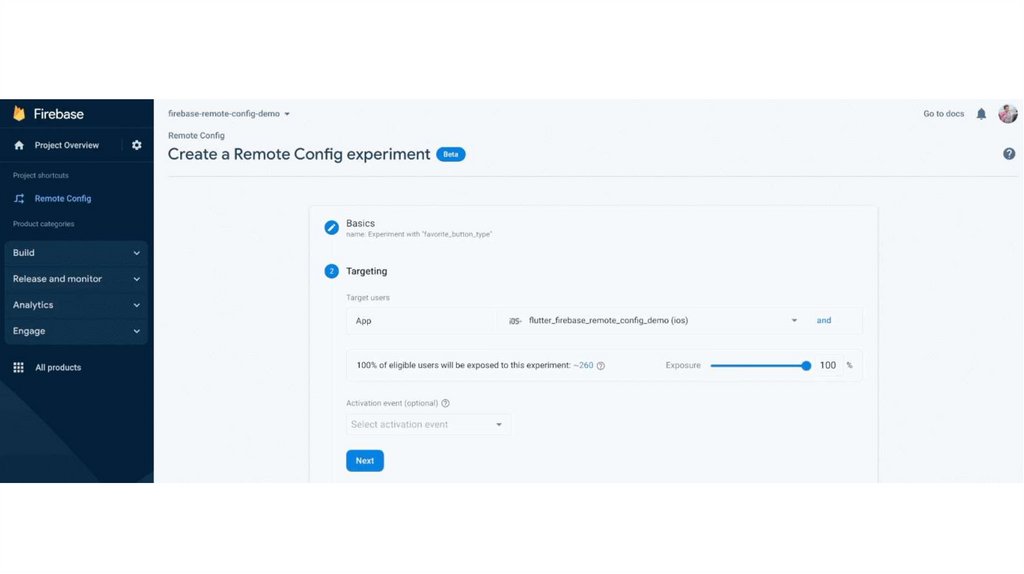Click the Firebase logo icon
Viewport: 1024px width, 574px height.
click(19, 114)
